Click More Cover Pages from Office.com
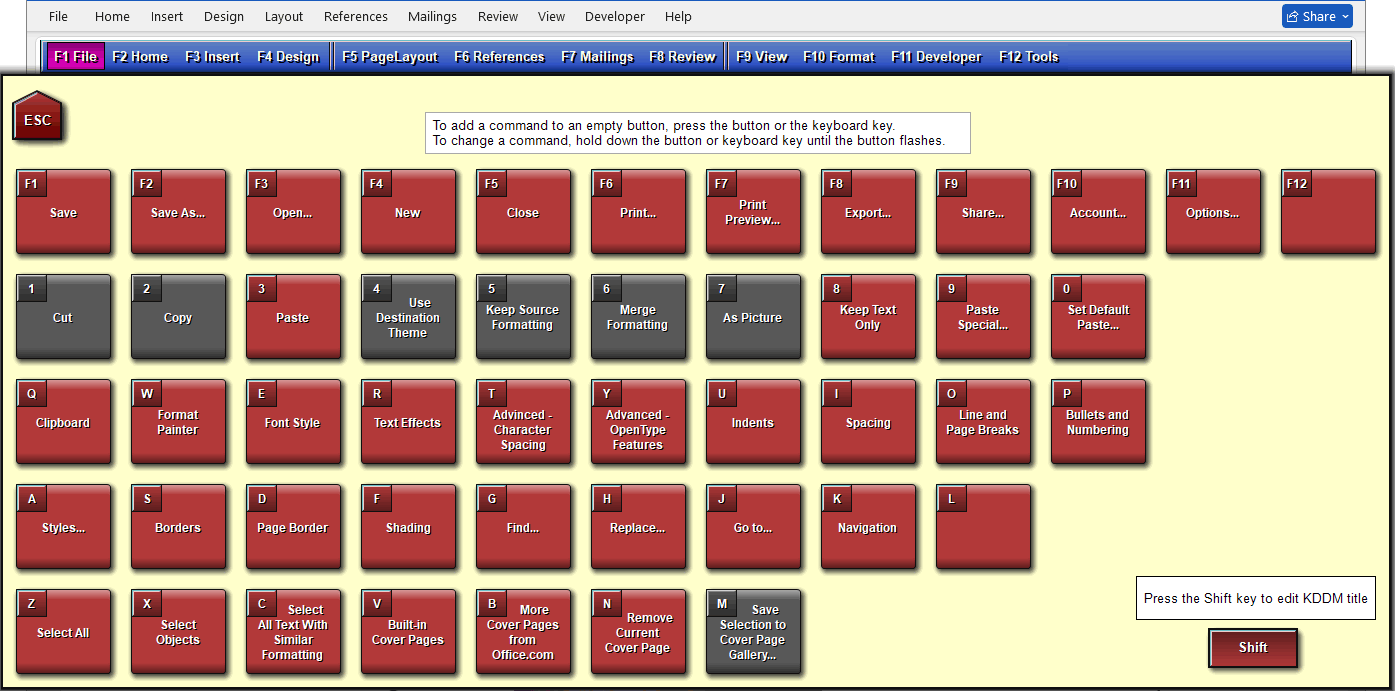This screenshot has height=691, width=1395. point(523,632)
